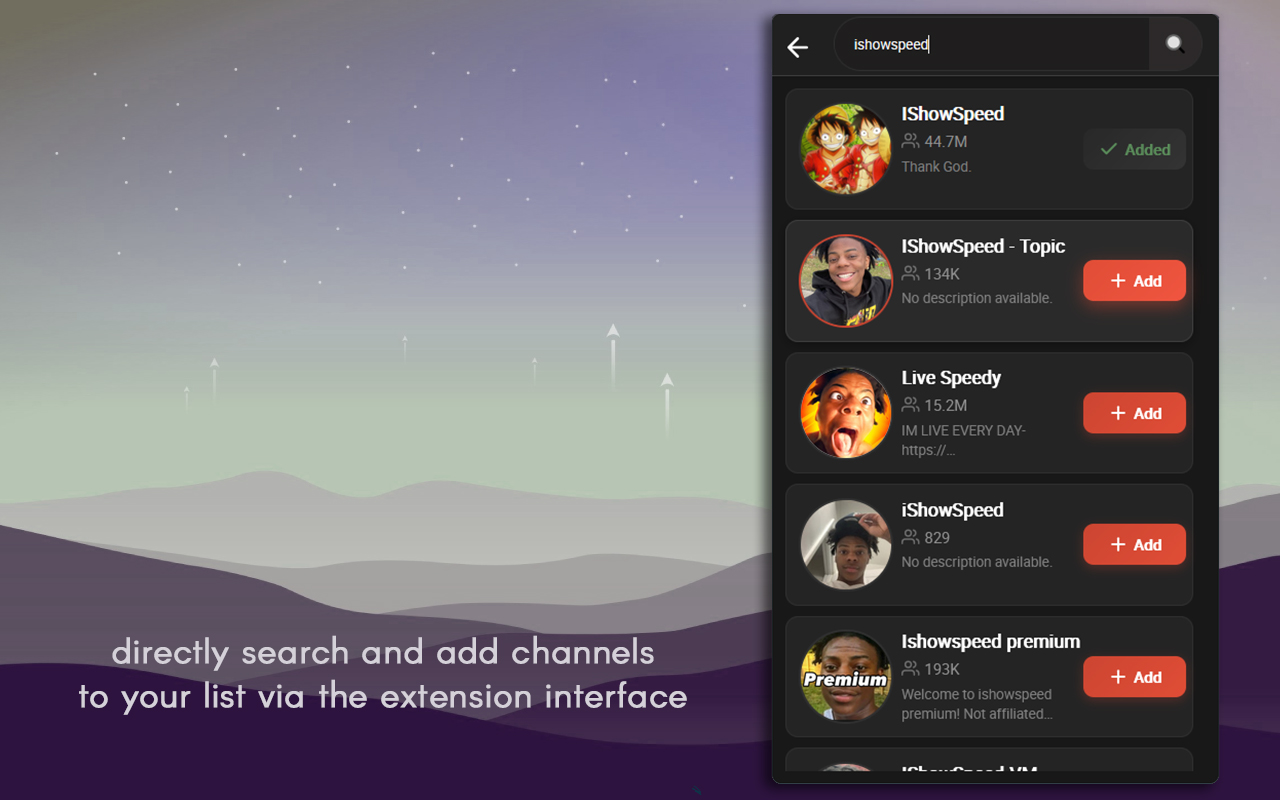
Task: Add the 'Ishowspeed premium' channel
Action: [1135, 677]
